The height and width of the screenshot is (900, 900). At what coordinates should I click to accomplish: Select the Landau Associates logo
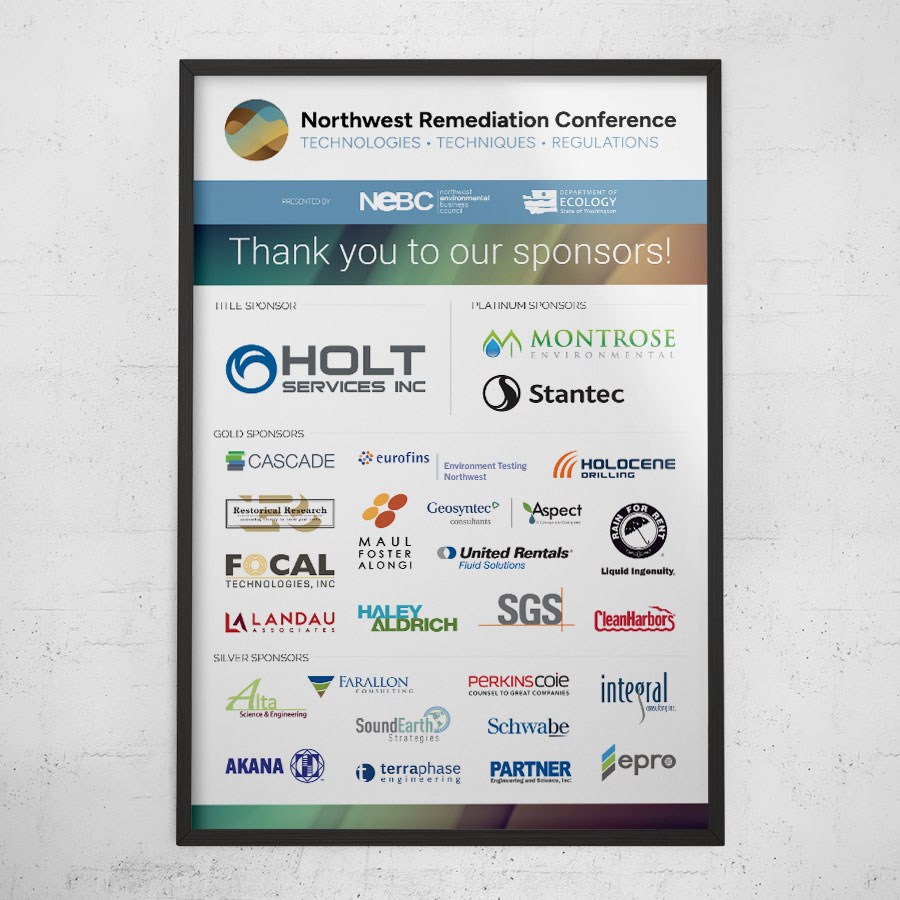(280, 622)
